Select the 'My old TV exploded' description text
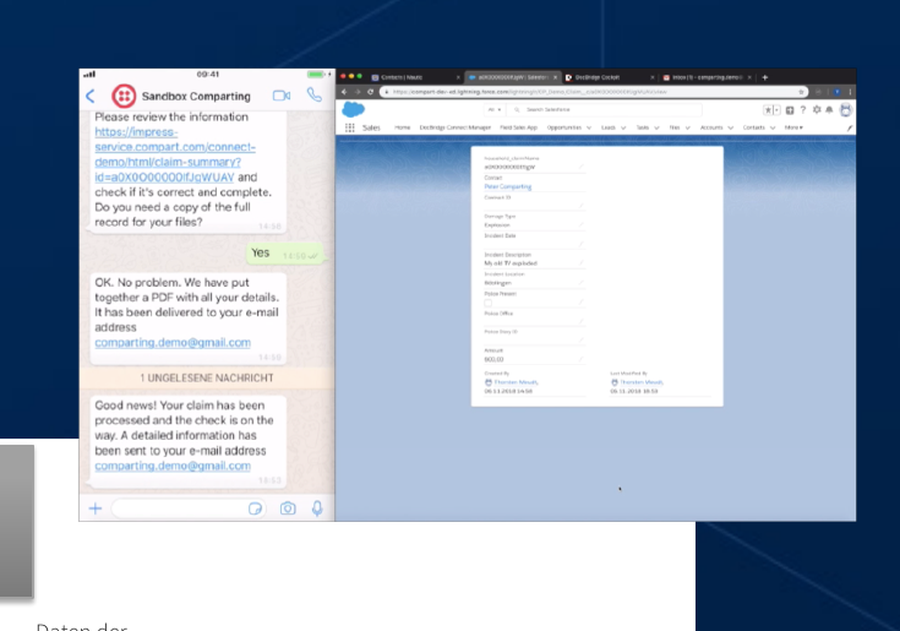The height and width of the screenshot is (631, 900). click(510, 264)
